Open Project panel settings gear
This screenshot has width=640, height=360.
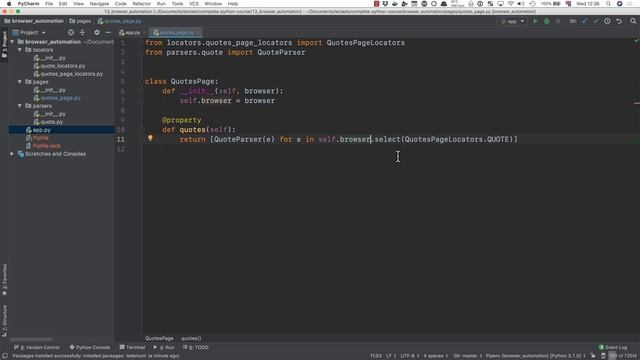[97, 32]
